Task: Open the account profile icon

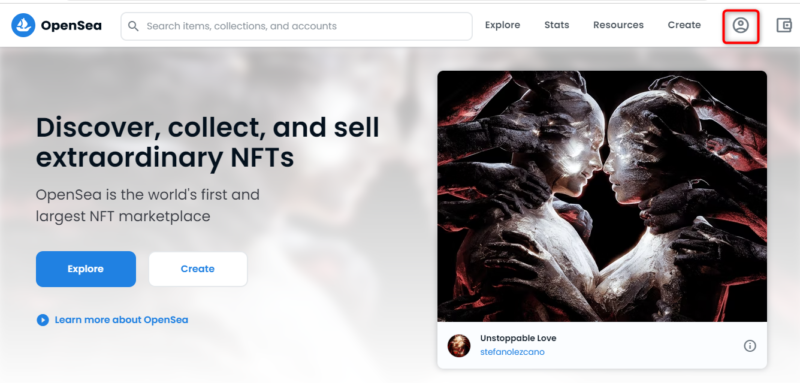Action: pyautogui.click(x=740, y=25)
